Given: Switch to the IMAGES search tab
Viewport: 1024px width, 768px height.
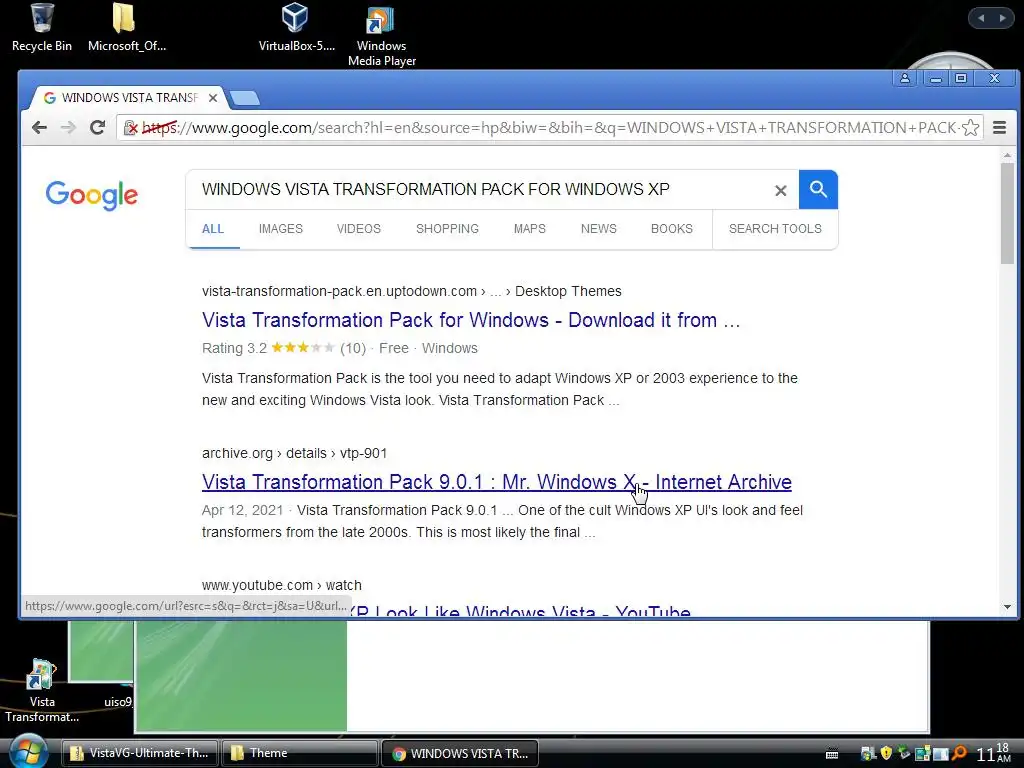Looking at the screenshot, I should coord(281,229).
